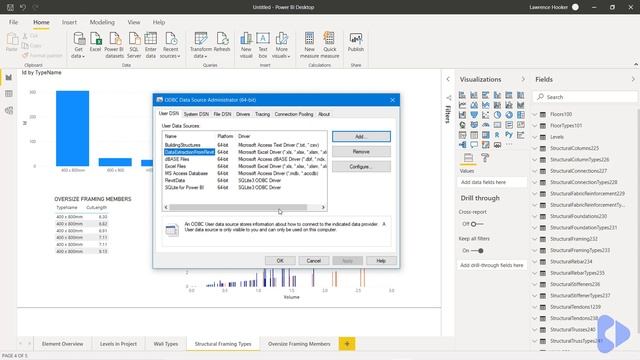Insert a New visual
The image size is (640, 360).
point(246,45)
